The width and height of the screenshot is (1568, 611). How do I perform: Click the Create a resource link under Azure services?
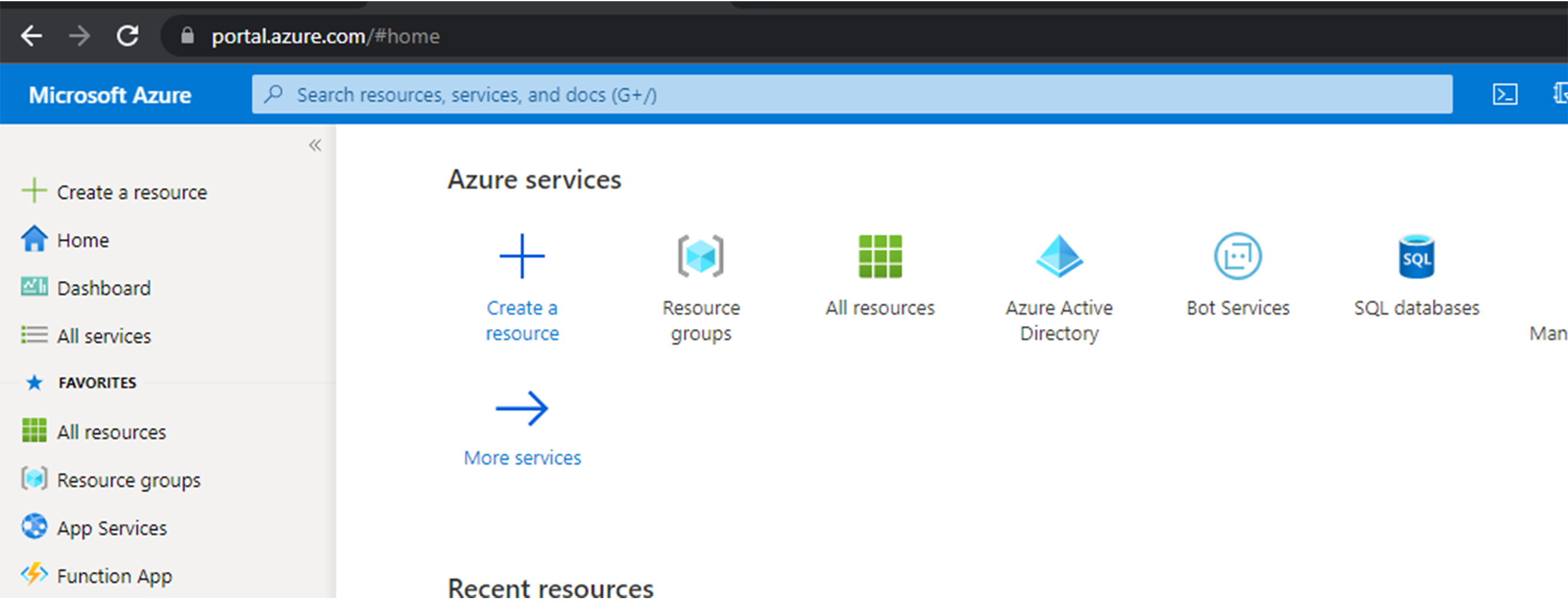[522, 321]
